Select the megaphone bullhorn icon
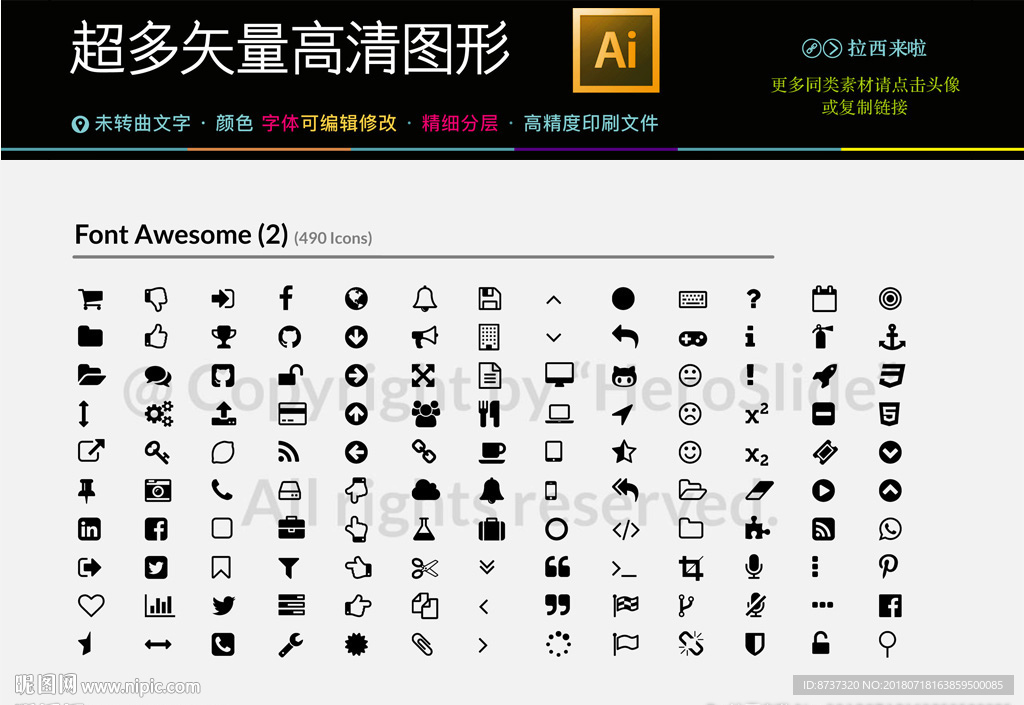The width and height of the screenshot is (1024, 705). click(424, 337)
